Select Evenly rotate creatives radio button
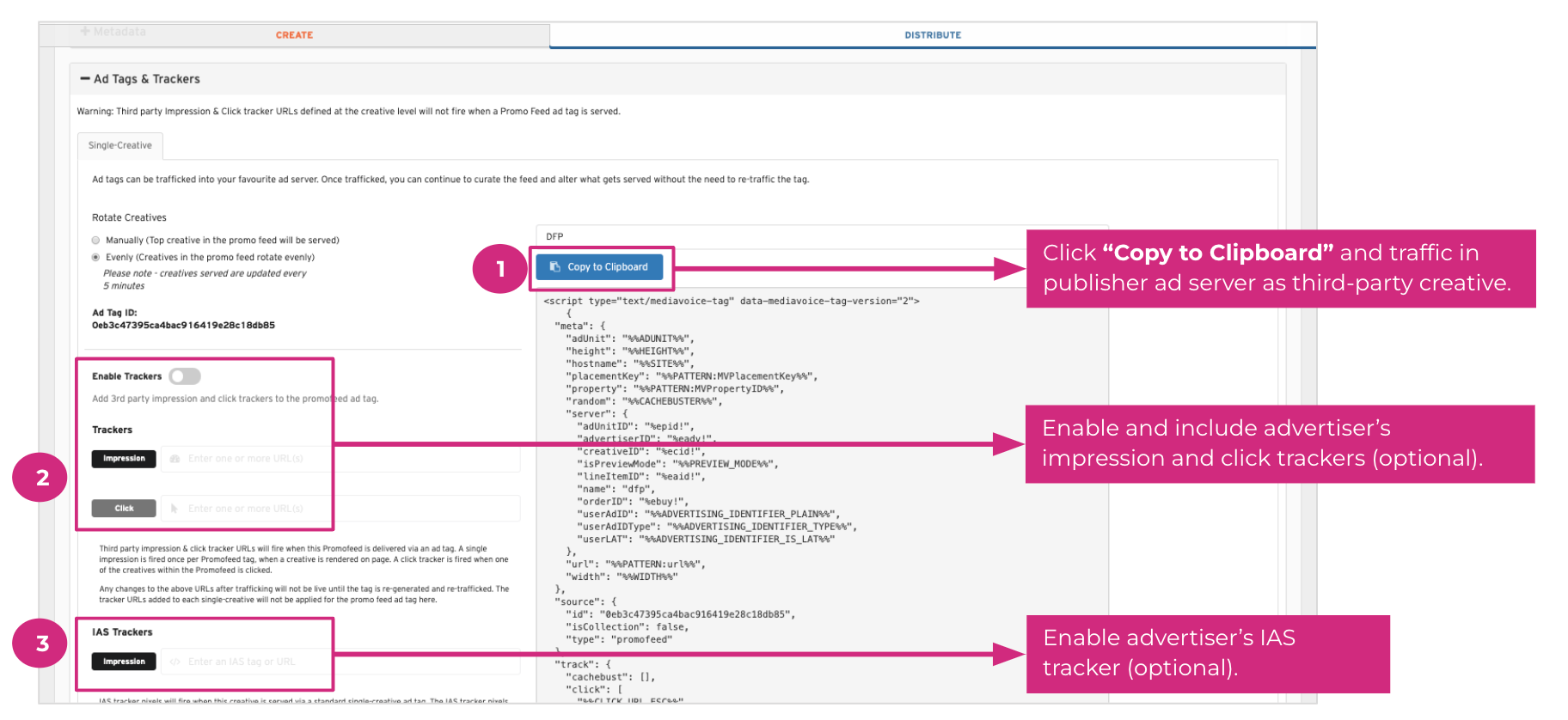This screenshot has height=720, width=1568. click(96, 258)
